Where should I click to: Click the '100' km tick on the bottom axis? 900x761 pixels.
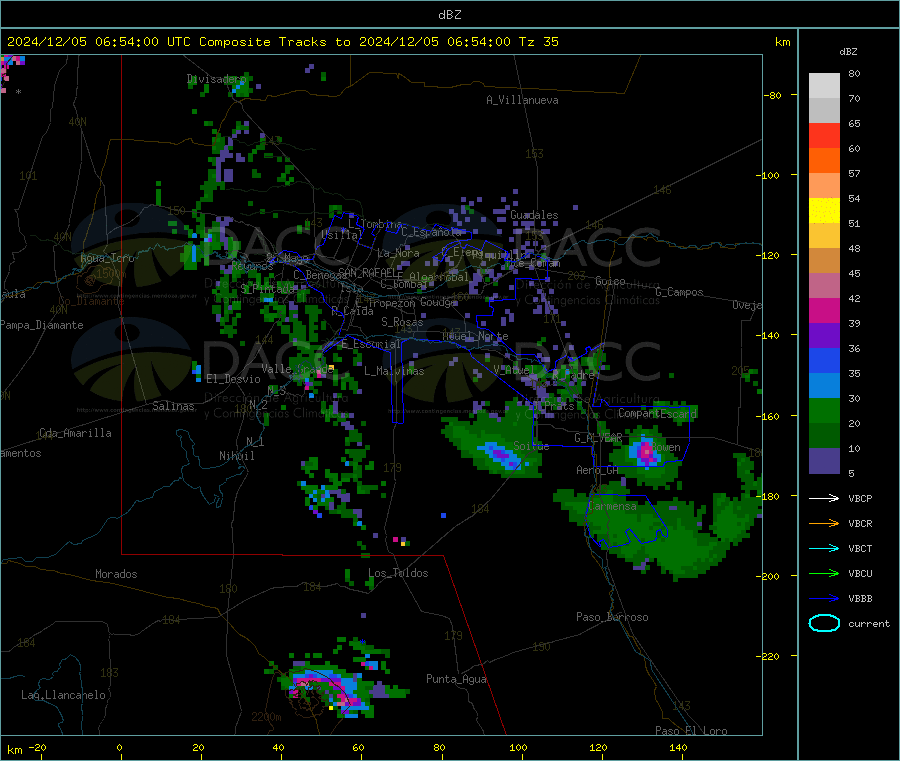click(x=518, y=747)
